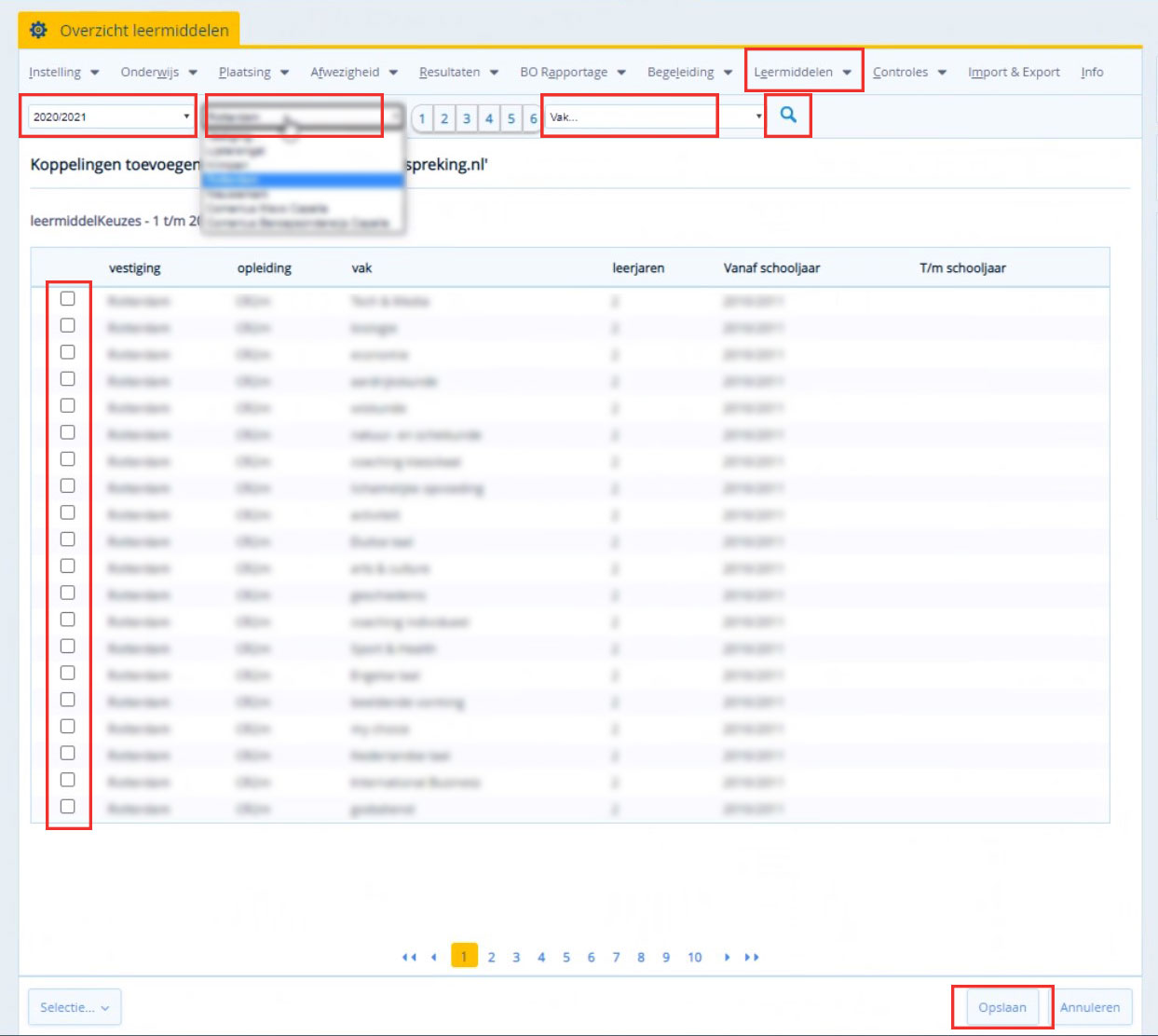Click the Opslaan button

pyautogui.click(x=1001, y=1007)
